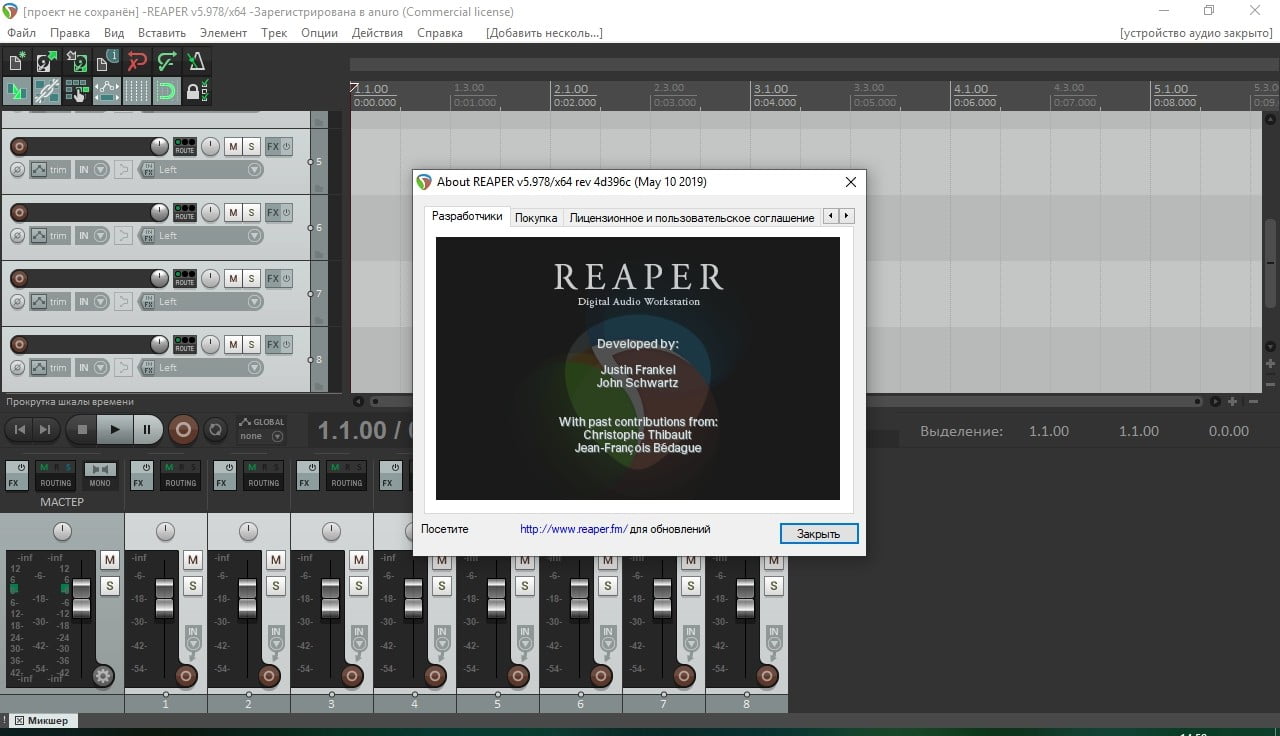The image size is (1280, 736).
Task: Click the REAPER logo in the About dialog title bar
Action: (424, 182)
